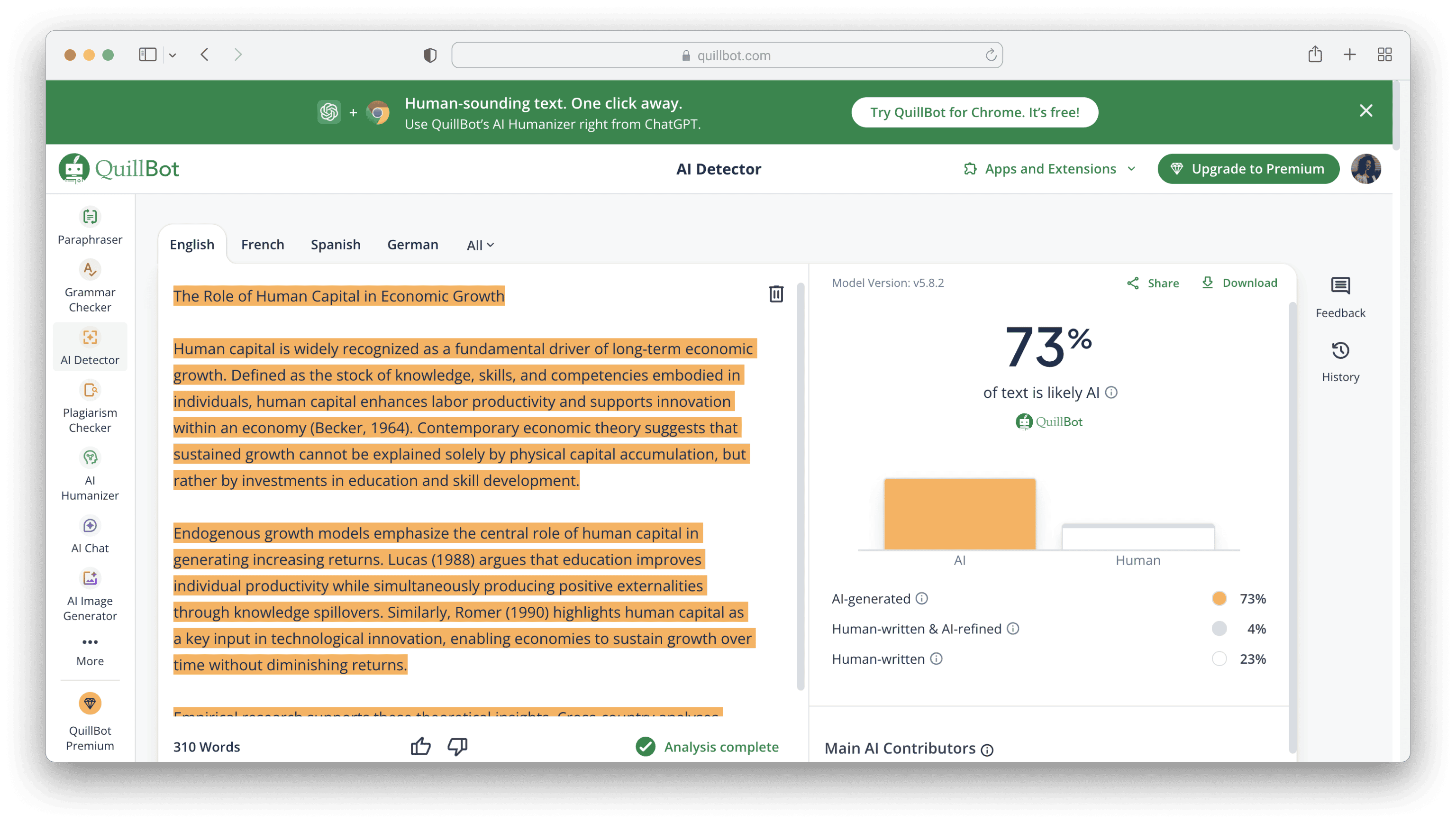Click the thumbs up feedback icon
Image resolution: width=1456 pixels, height=823 pixels.
point(420,746)
